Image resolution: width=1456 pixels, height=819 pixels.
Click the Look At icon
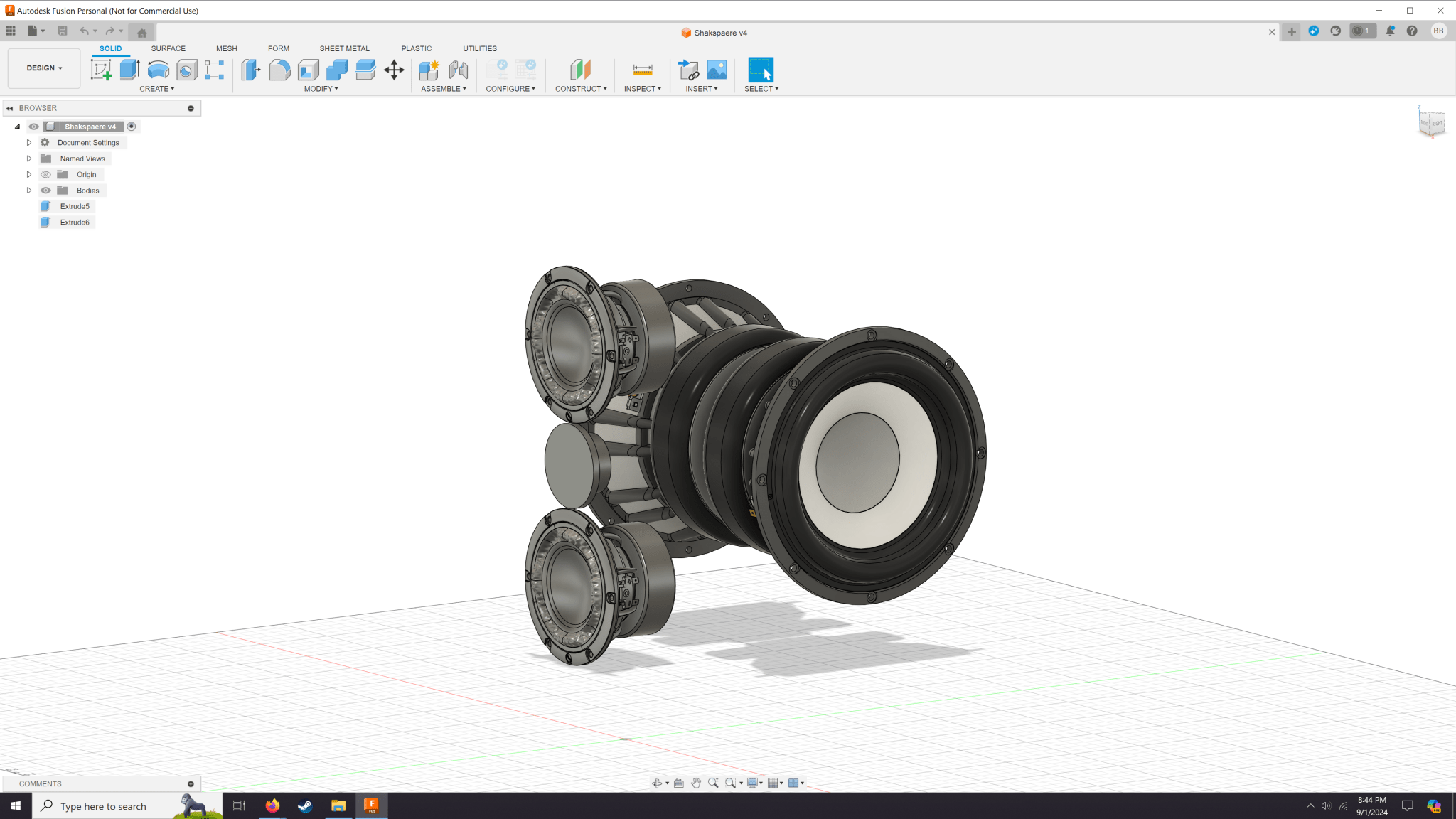(679, 783)
